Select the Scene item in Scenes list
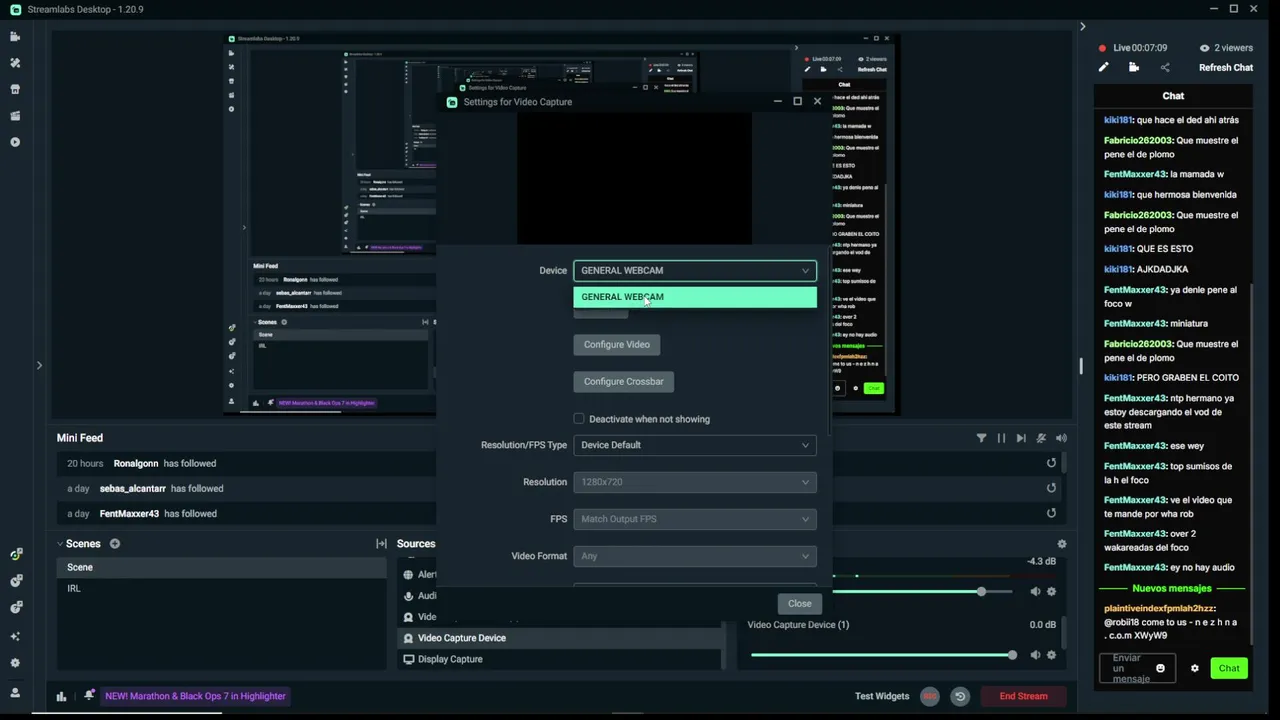The image size is (1280, 720). click(222, 567)
